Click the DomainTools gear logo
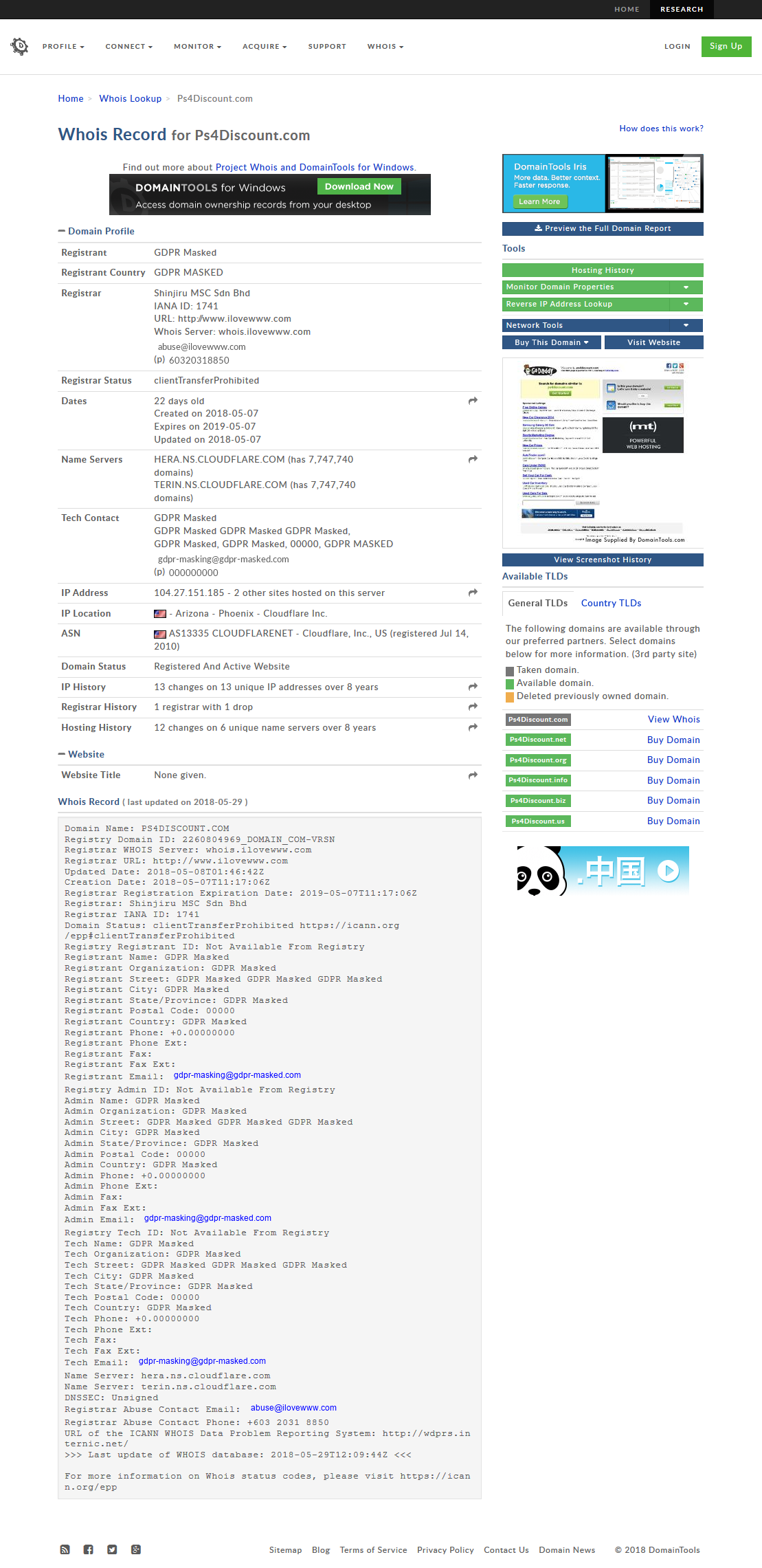The width and height of the screenshot is (762, 1568). coord(20,46)
